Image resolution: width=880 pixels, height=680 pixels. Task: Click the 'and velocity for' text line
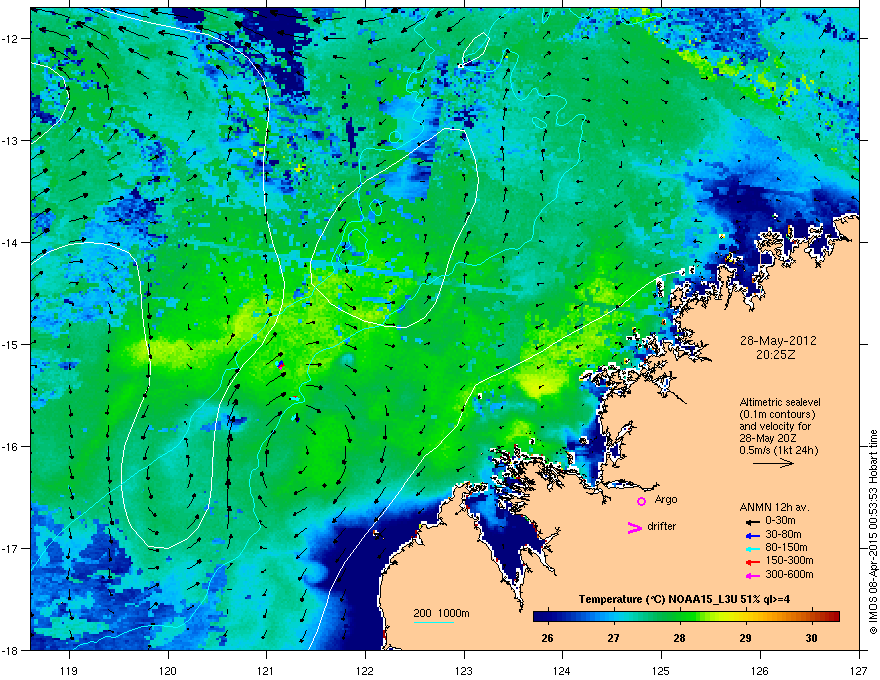click(775, 426)
